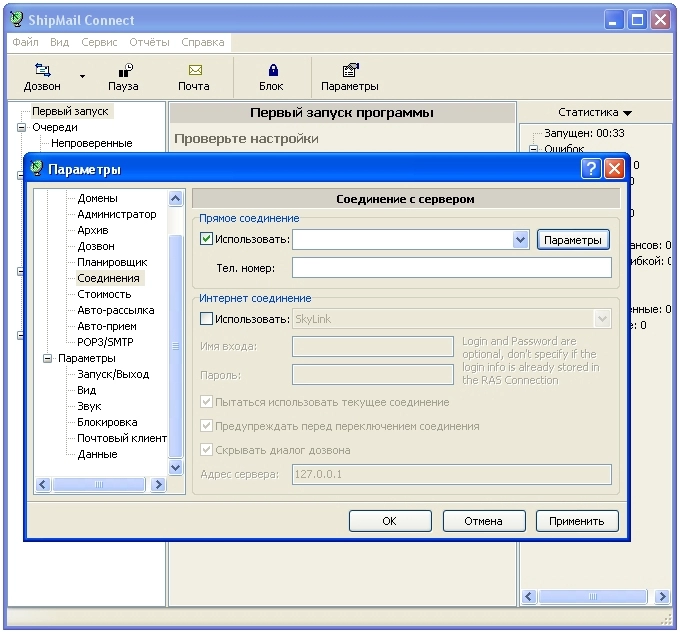This screenshot has height=634, width=680.
Task: Click the Пауза toolbar icon
Action: [x=126, y=69]
